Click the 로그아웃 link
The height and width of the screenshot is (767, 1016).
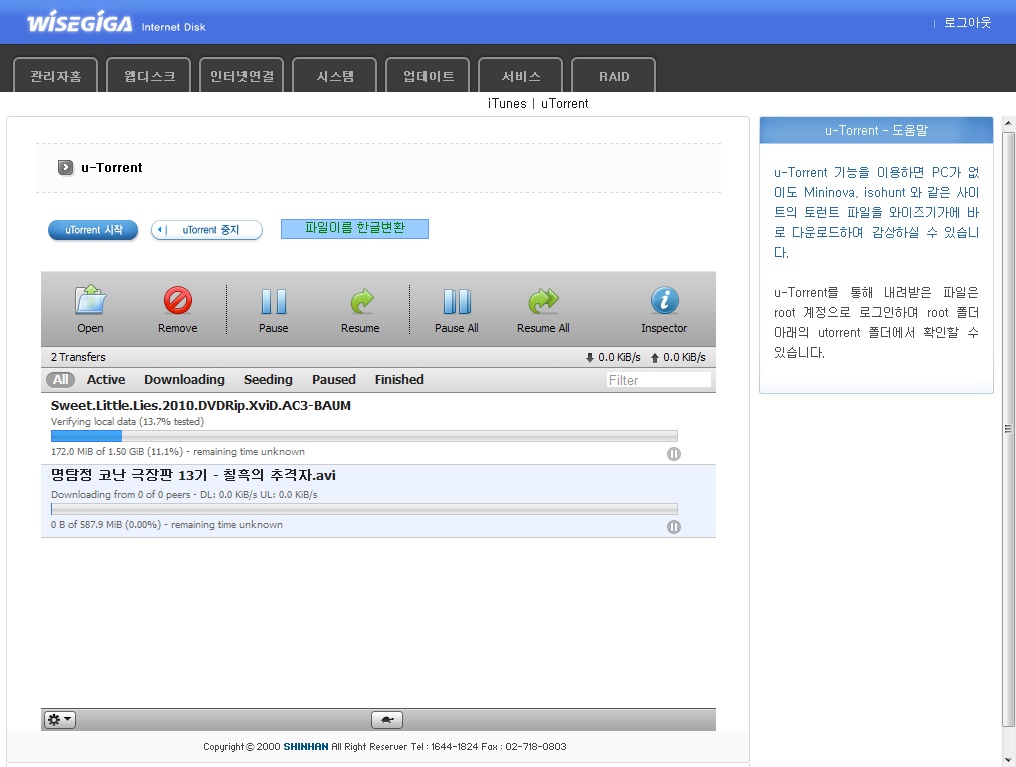[967, 23]
